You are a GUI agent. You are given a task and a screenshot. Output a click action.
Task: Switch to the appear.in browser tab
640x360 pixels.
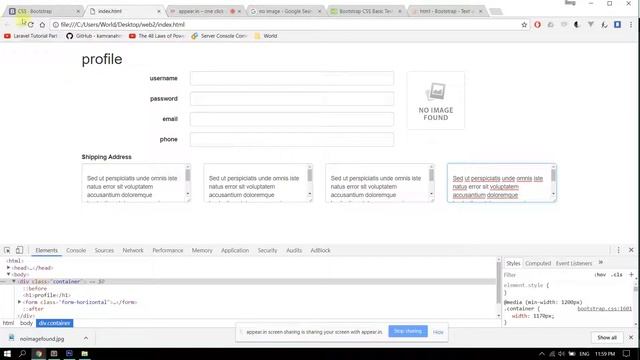point(204,11)
